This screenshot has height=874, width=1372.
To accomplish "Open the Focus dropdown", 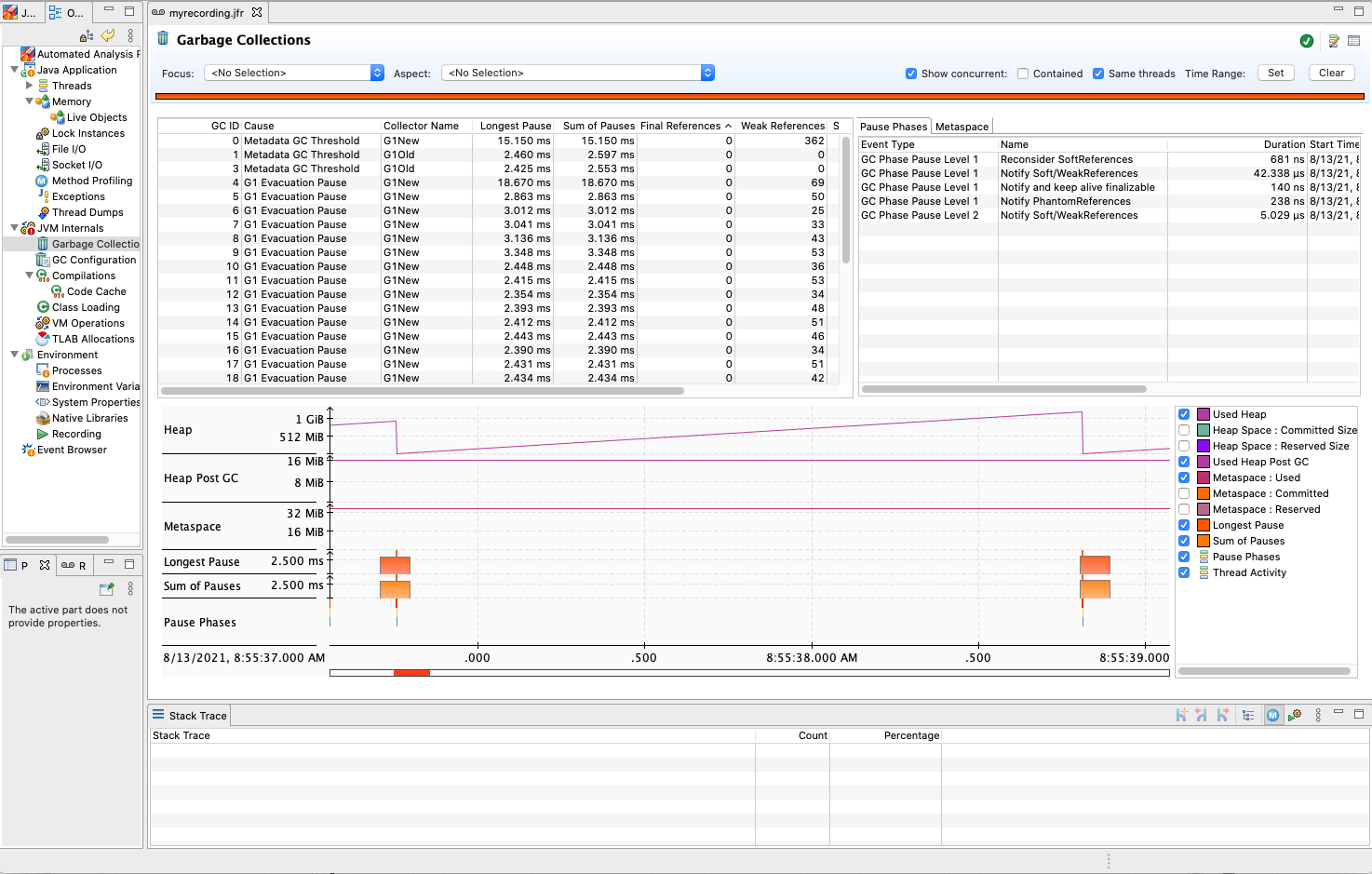I will pos(293,73).
